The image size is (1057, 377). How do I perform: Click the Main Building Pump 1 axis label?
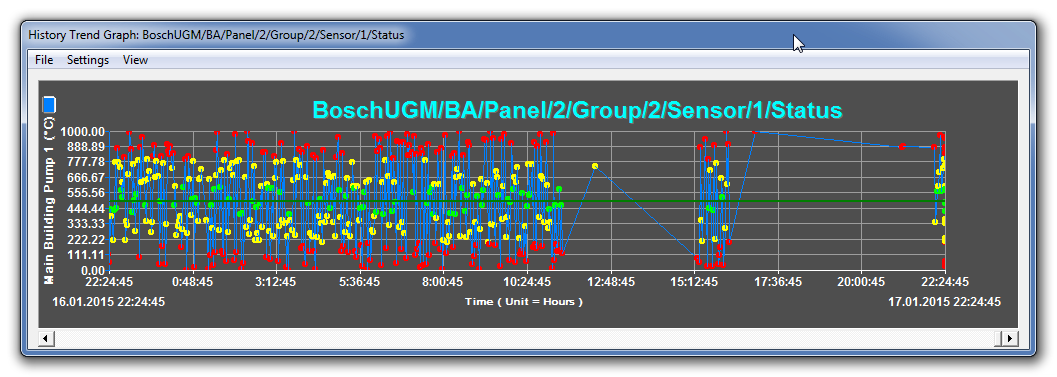tap(49, 200)
